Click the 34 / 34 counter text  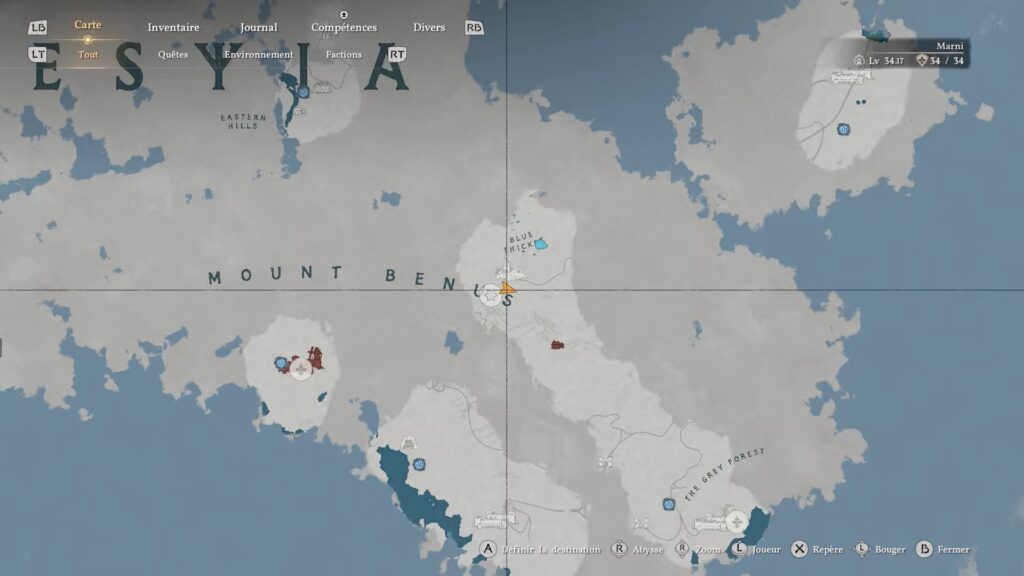[947, 61]
